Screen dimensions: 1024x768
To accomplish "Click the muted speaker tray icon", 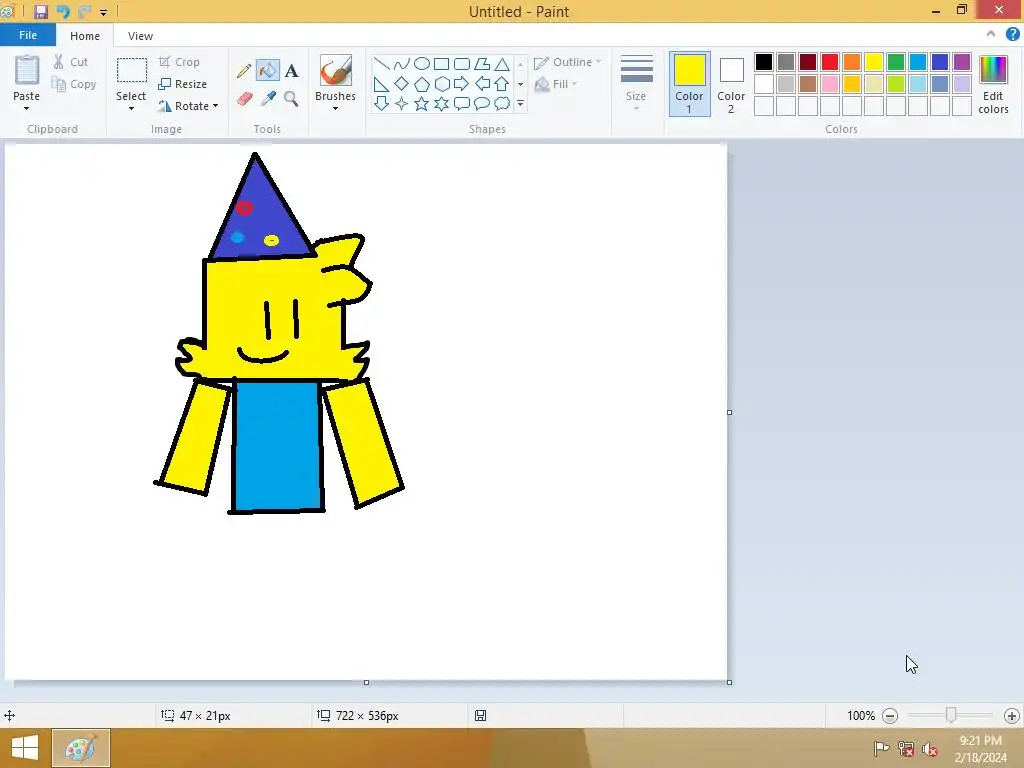I will (930, 749).
